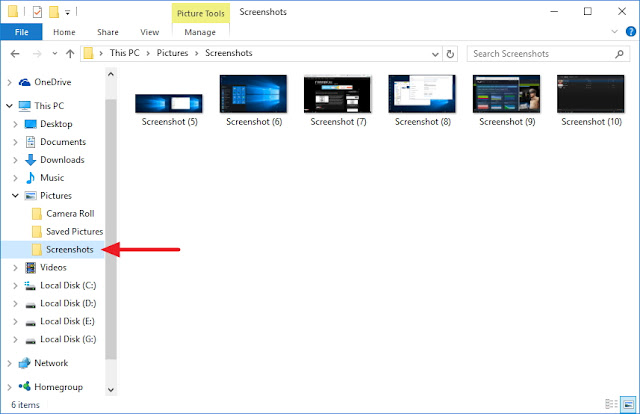Collapse the This PC tree node

9,106
